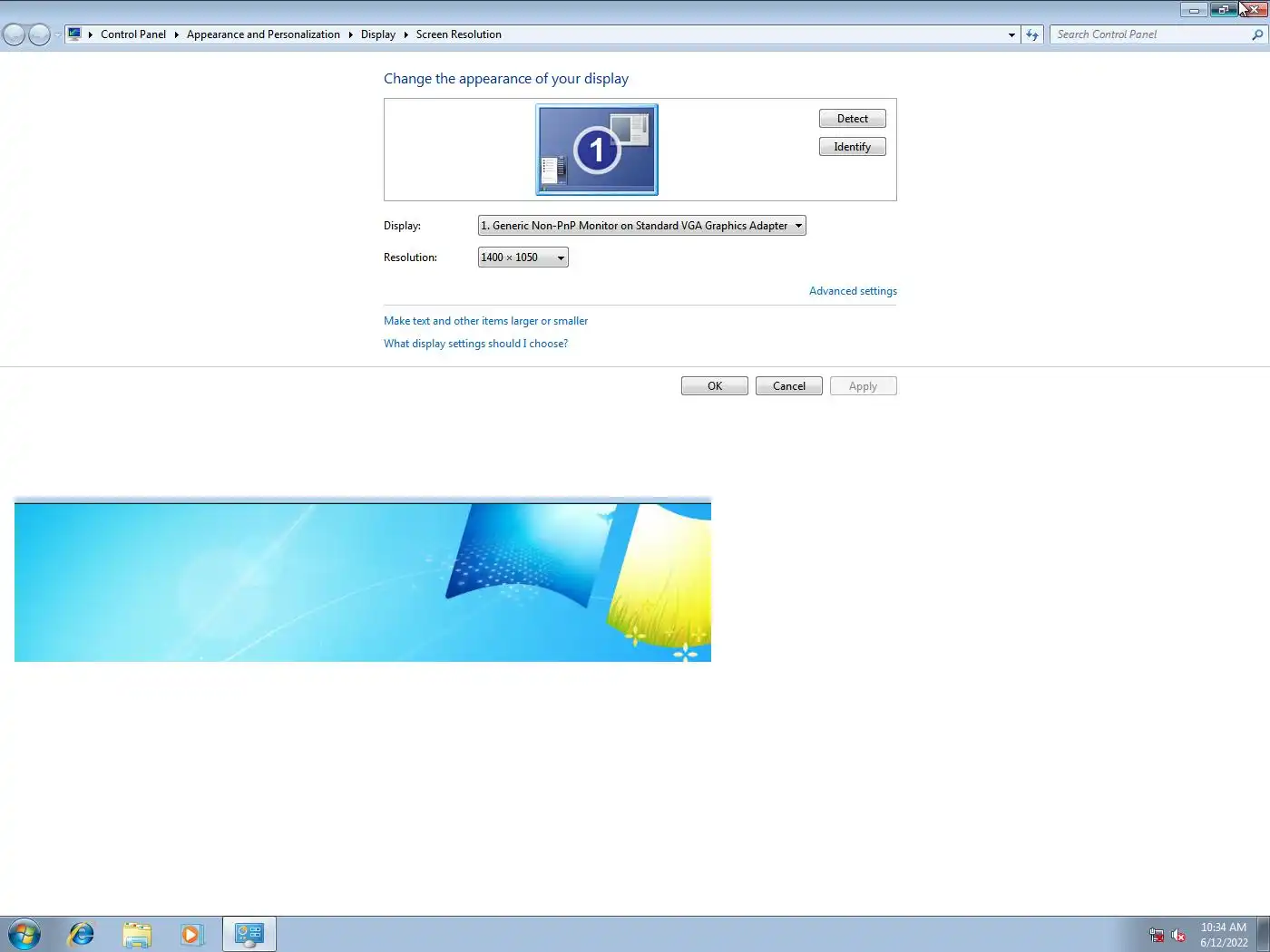Image resolution: width=1270 pixels, height=952 pixels.
Task: Go to Appearance and Personalization breadcrumb
Action: [x=263, y=34]
